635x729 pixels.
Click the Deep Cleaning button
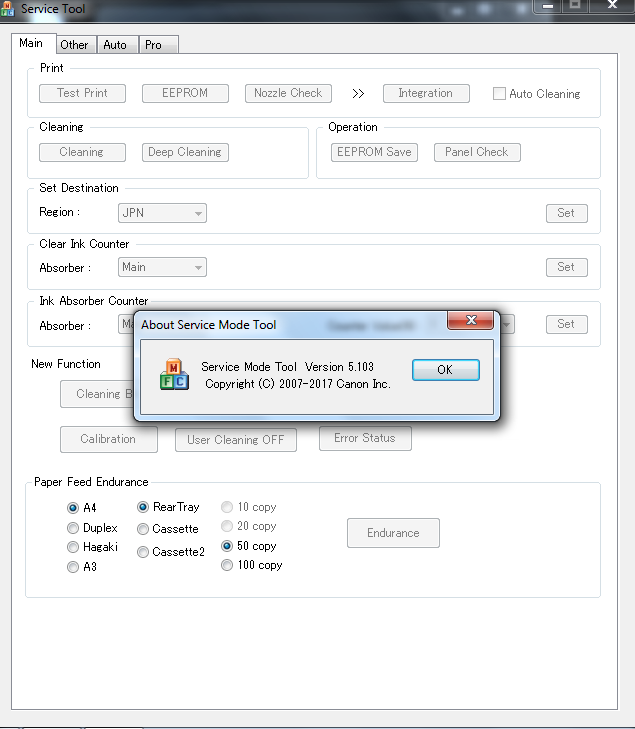[x=185, y=152]
